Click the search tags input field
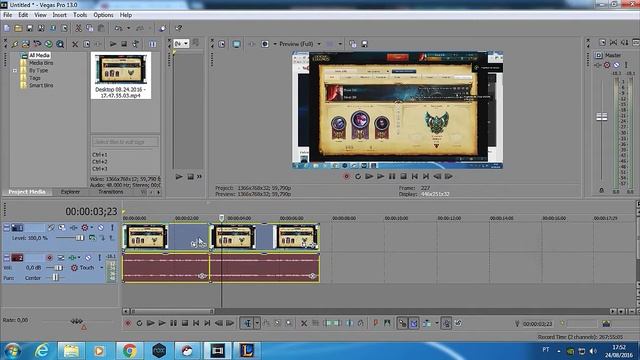Screen dimensions: 640x360 125,142
